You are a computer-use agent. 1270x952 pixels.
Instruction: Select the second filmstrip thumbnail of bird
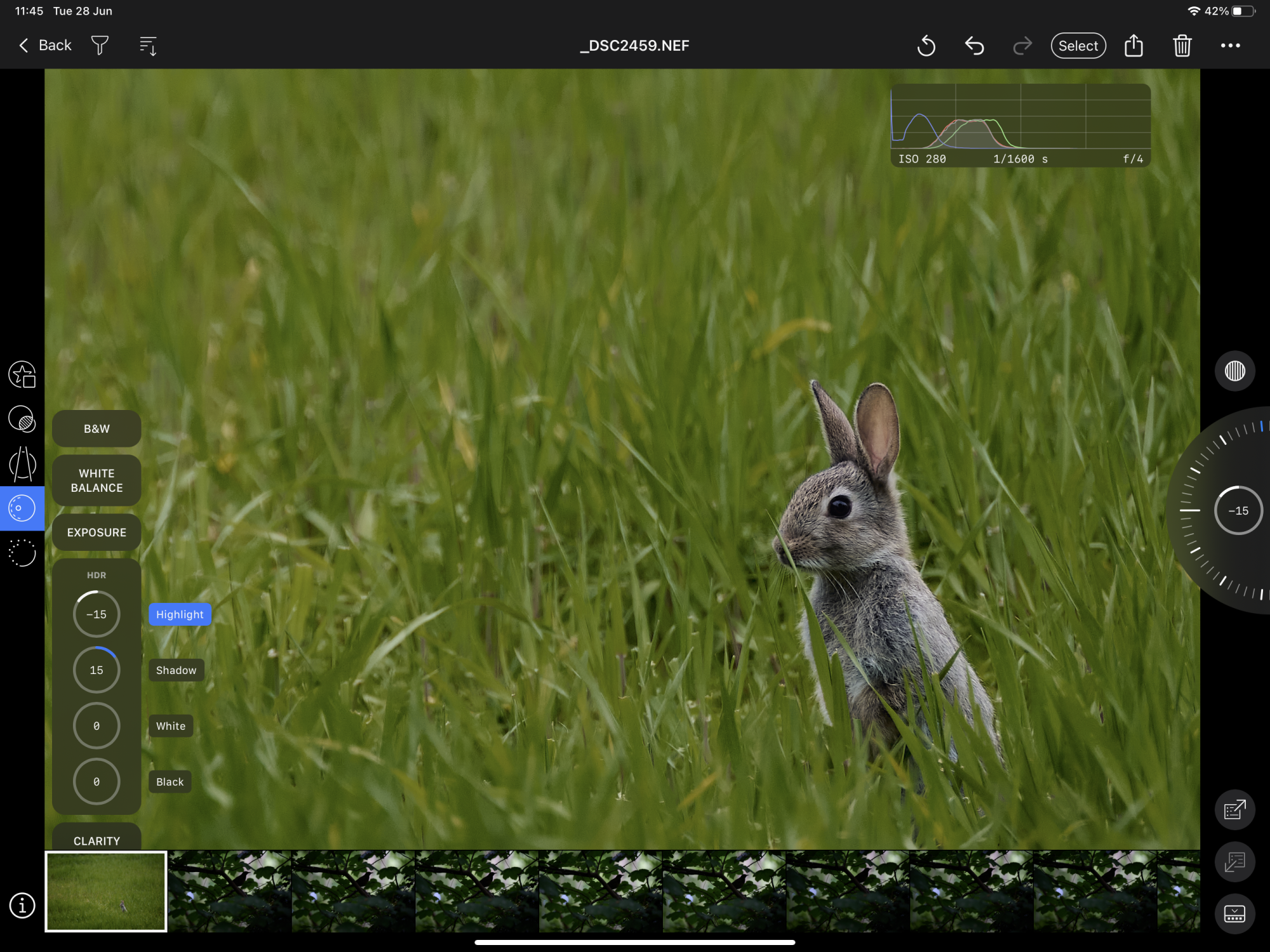click(x=229, y=891)
